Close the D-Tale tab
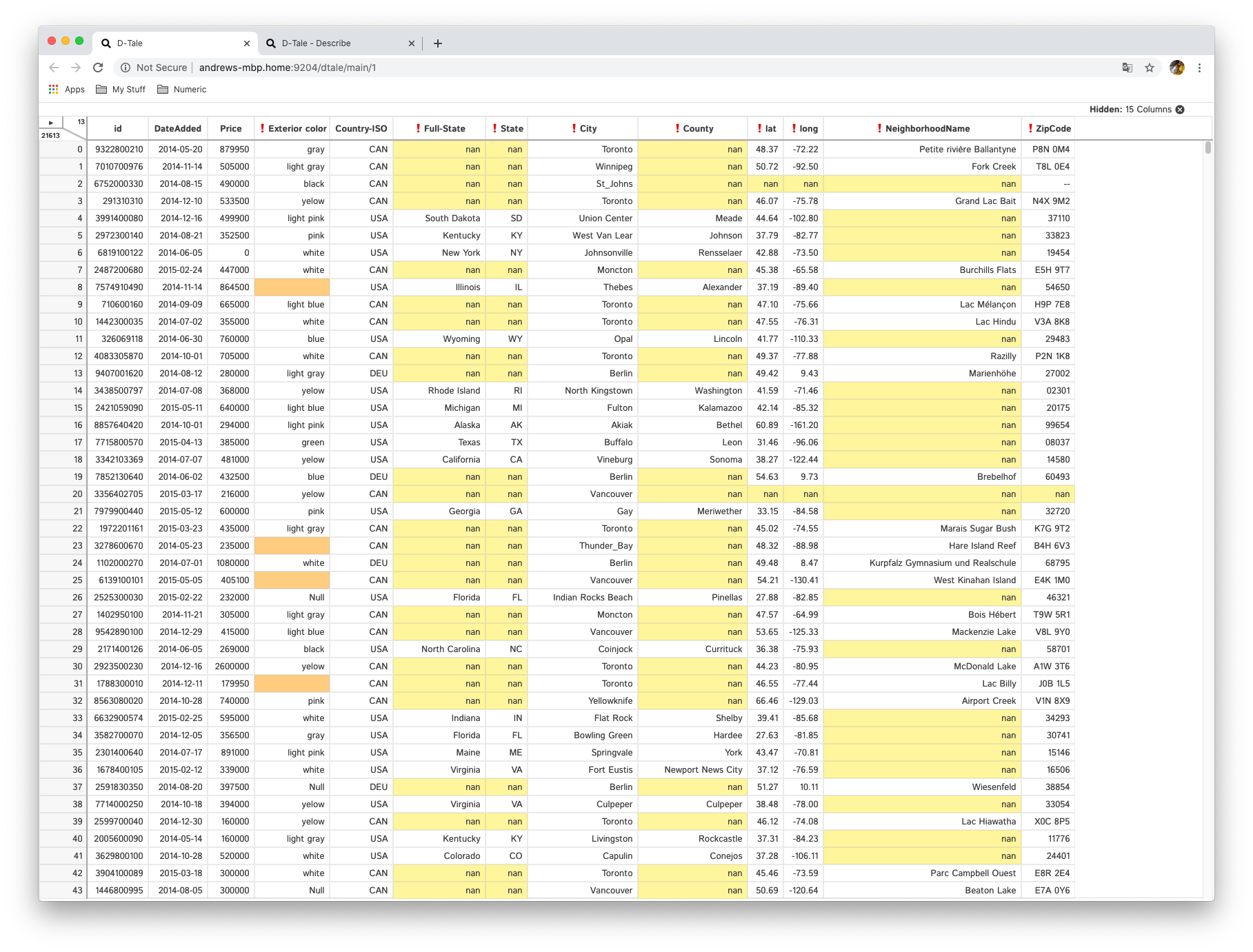 coord(247,43)
